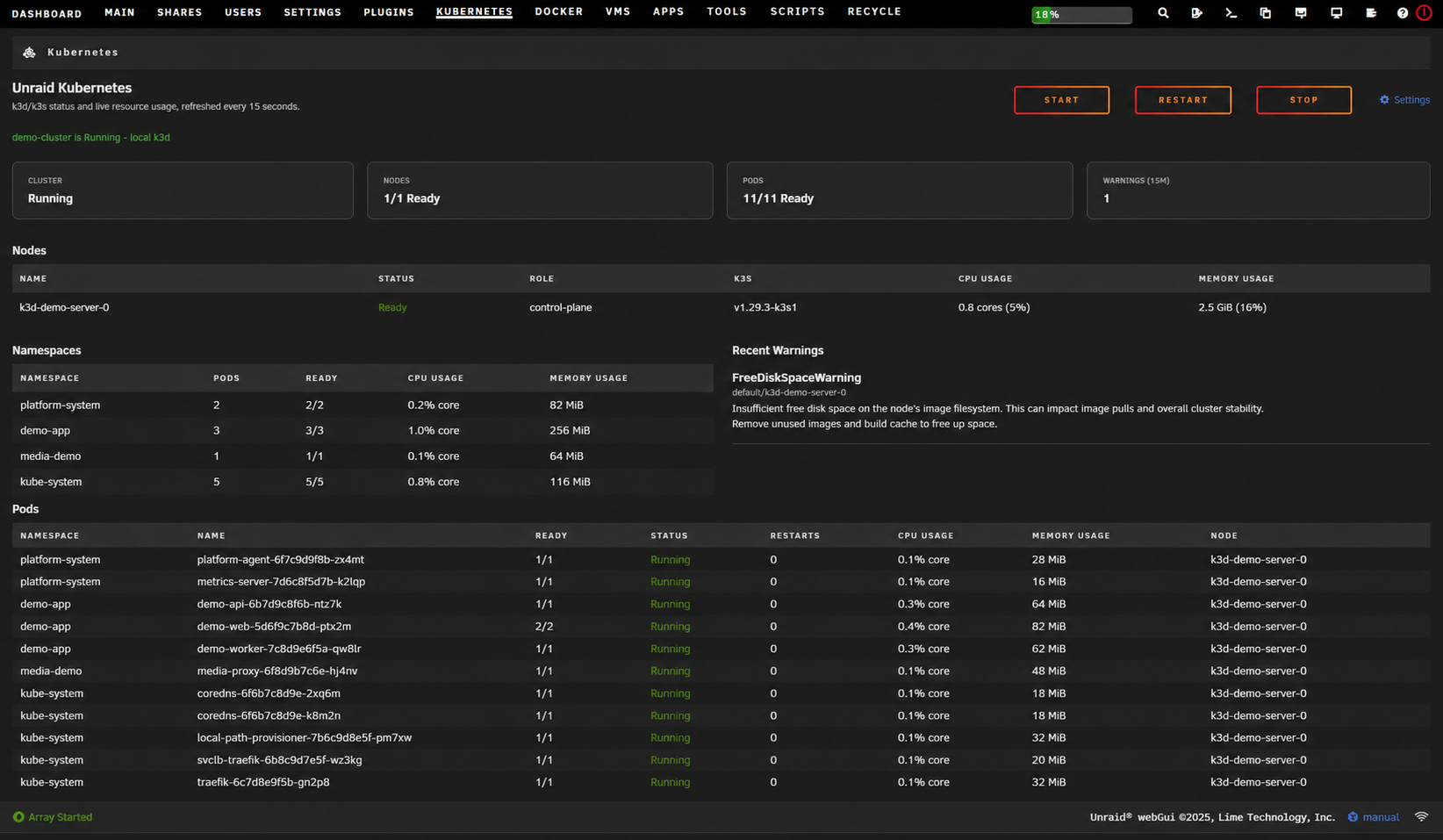This screenshot has height=840, width=1443.
Task: Click the RESTART button
Action: pos(1183,100)
